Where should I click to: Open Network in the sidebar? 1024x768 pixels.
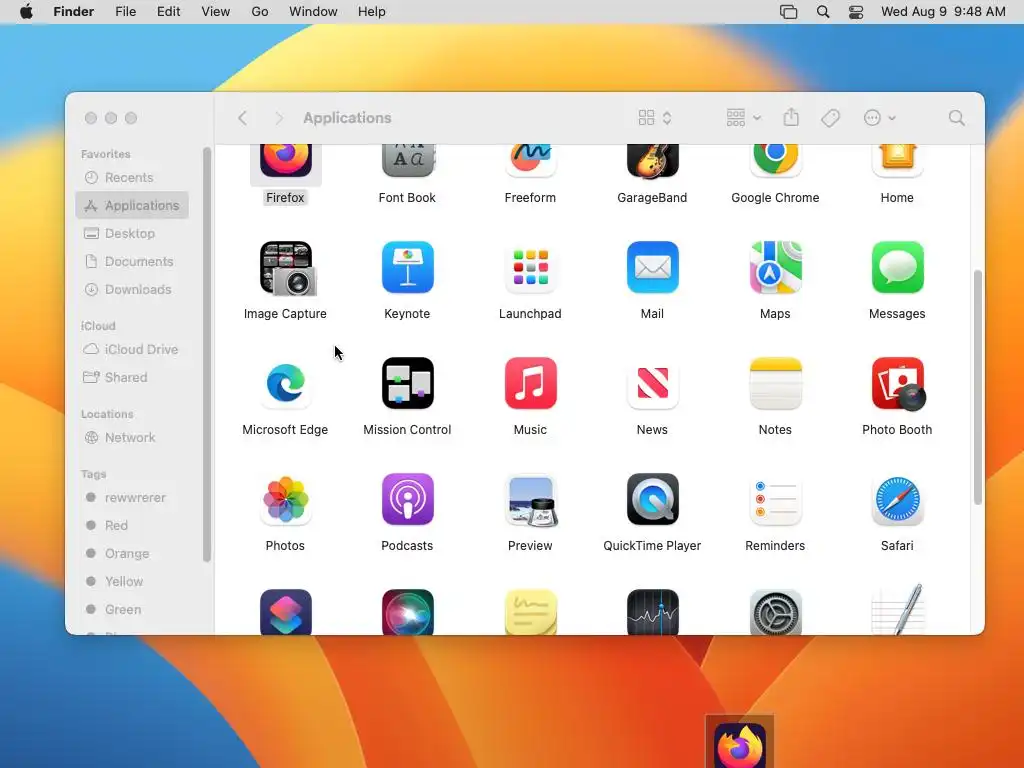point(133,438)
